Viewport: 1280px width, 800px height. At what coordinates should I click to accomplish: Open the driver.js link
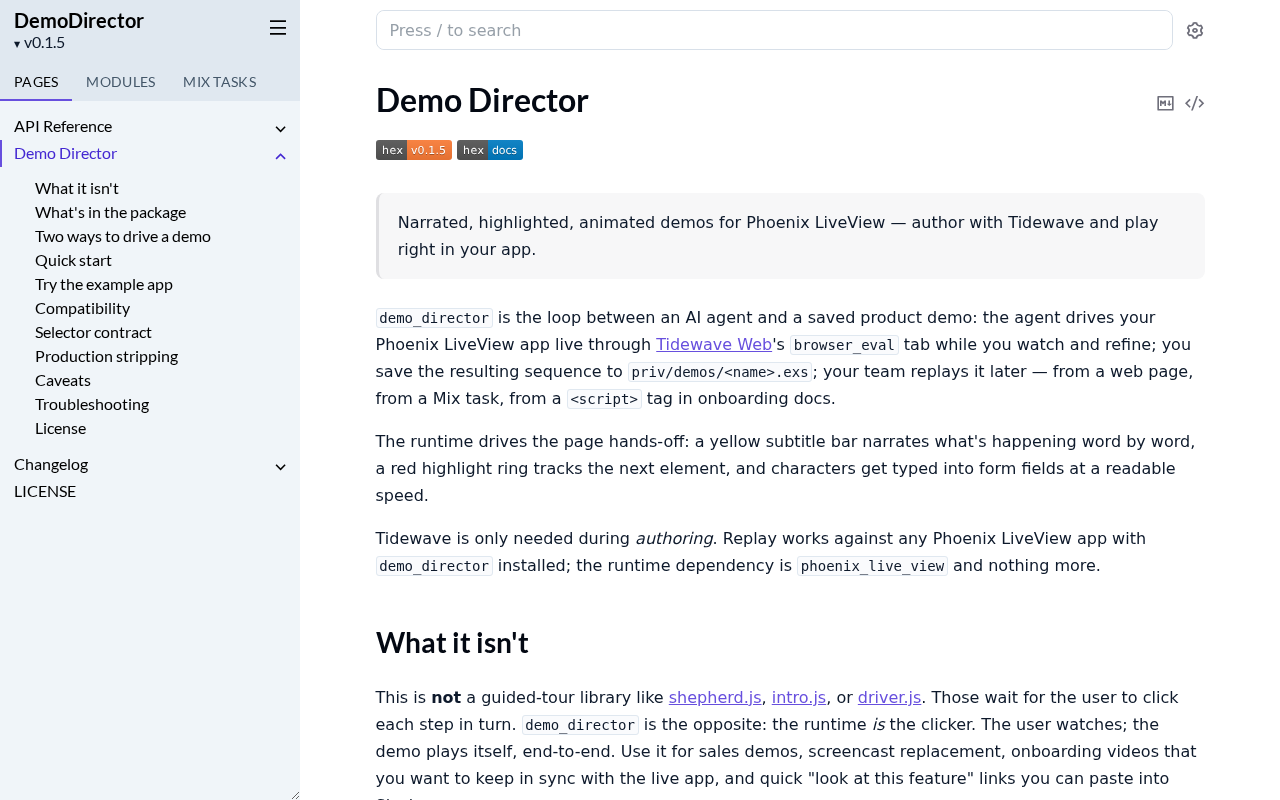point(890,697)
